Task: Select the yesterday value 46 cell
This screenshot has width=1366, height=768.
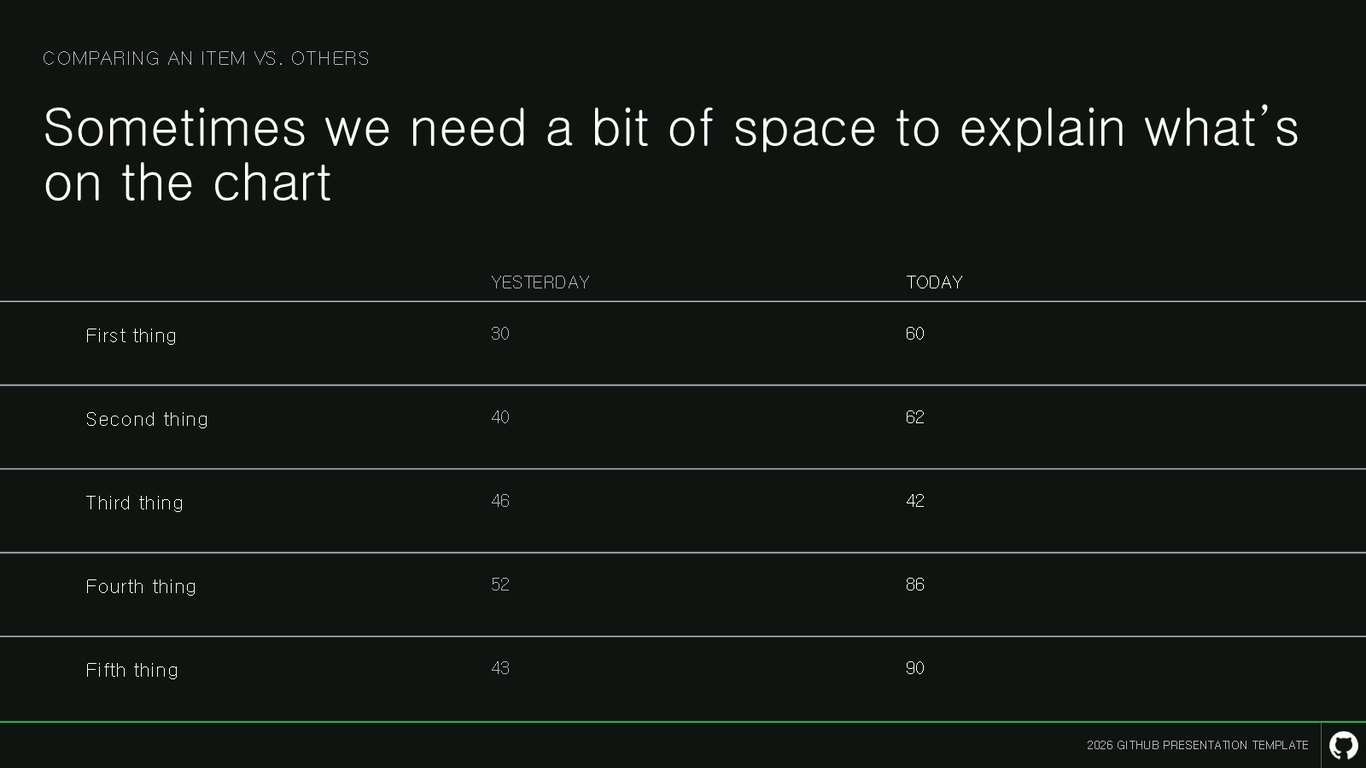Action: (x=500, y=501)
